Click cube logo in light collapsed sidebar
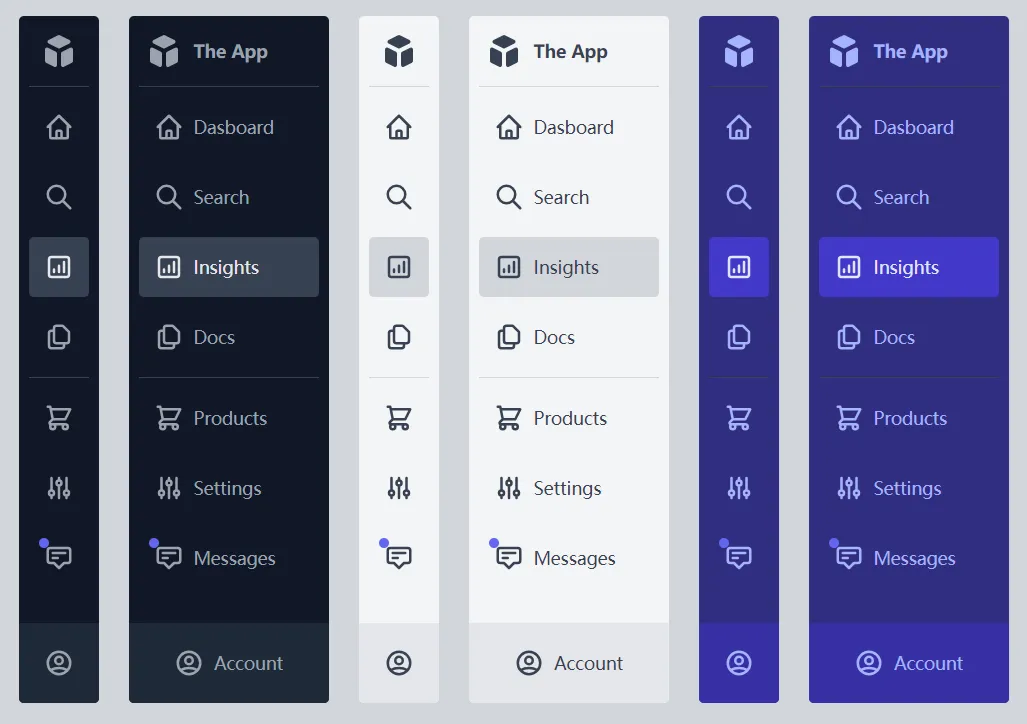The image size is (1027, 724). (399, 51)
